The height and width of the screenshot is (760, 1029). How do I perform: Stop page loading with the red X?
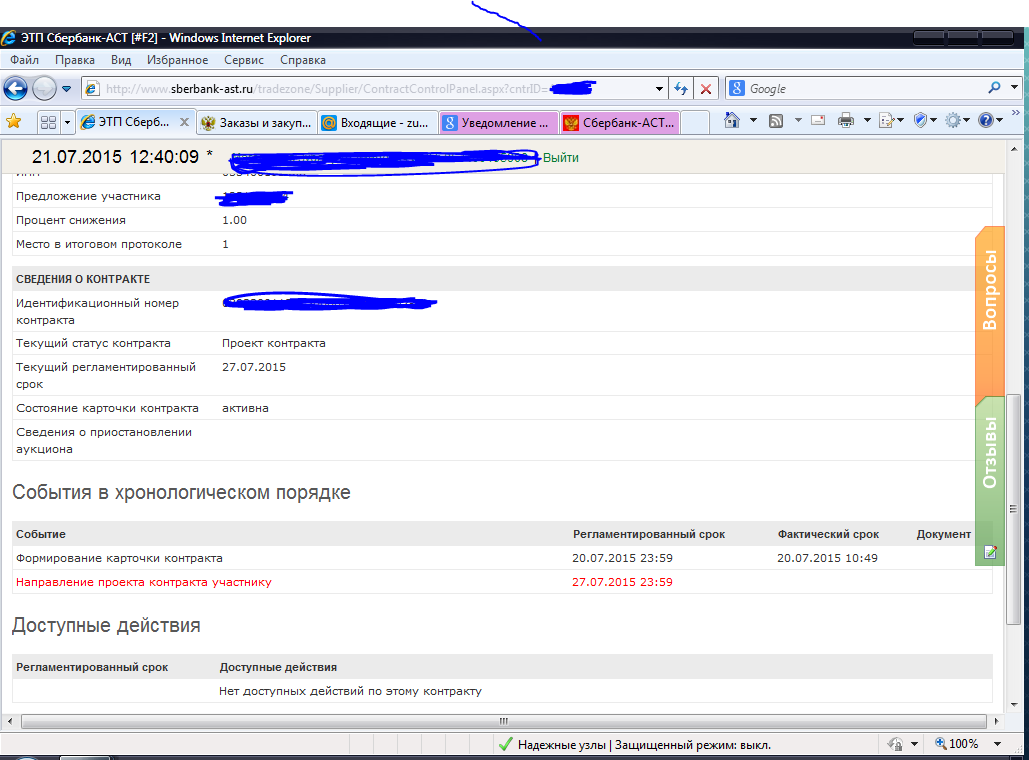coord(706,89)
